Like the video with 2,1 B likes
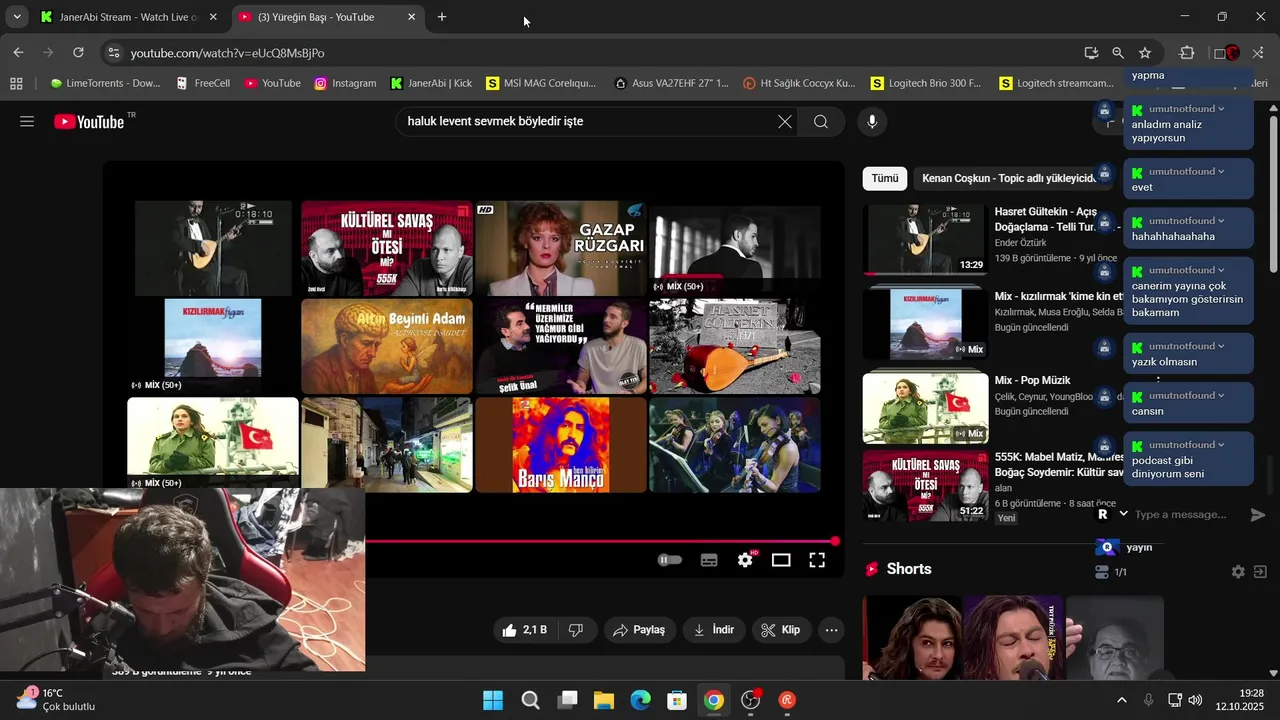The width and height of the screenshot is (1280, 720). (524, 630)
